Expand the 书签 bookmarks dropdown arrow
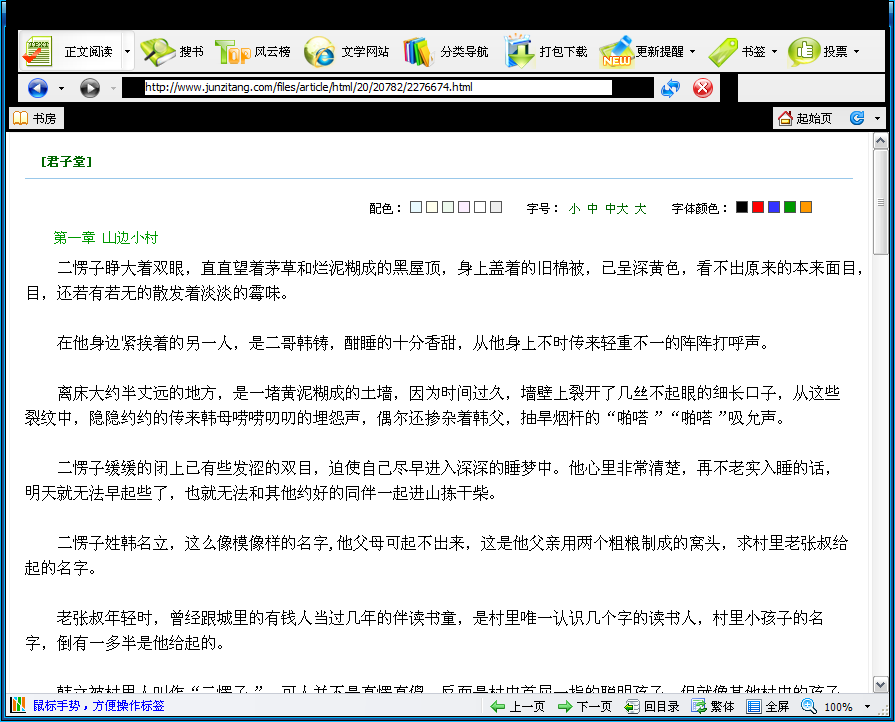This screenshot has width=895, height=722. pyautogui.click(x=774, y=52)
